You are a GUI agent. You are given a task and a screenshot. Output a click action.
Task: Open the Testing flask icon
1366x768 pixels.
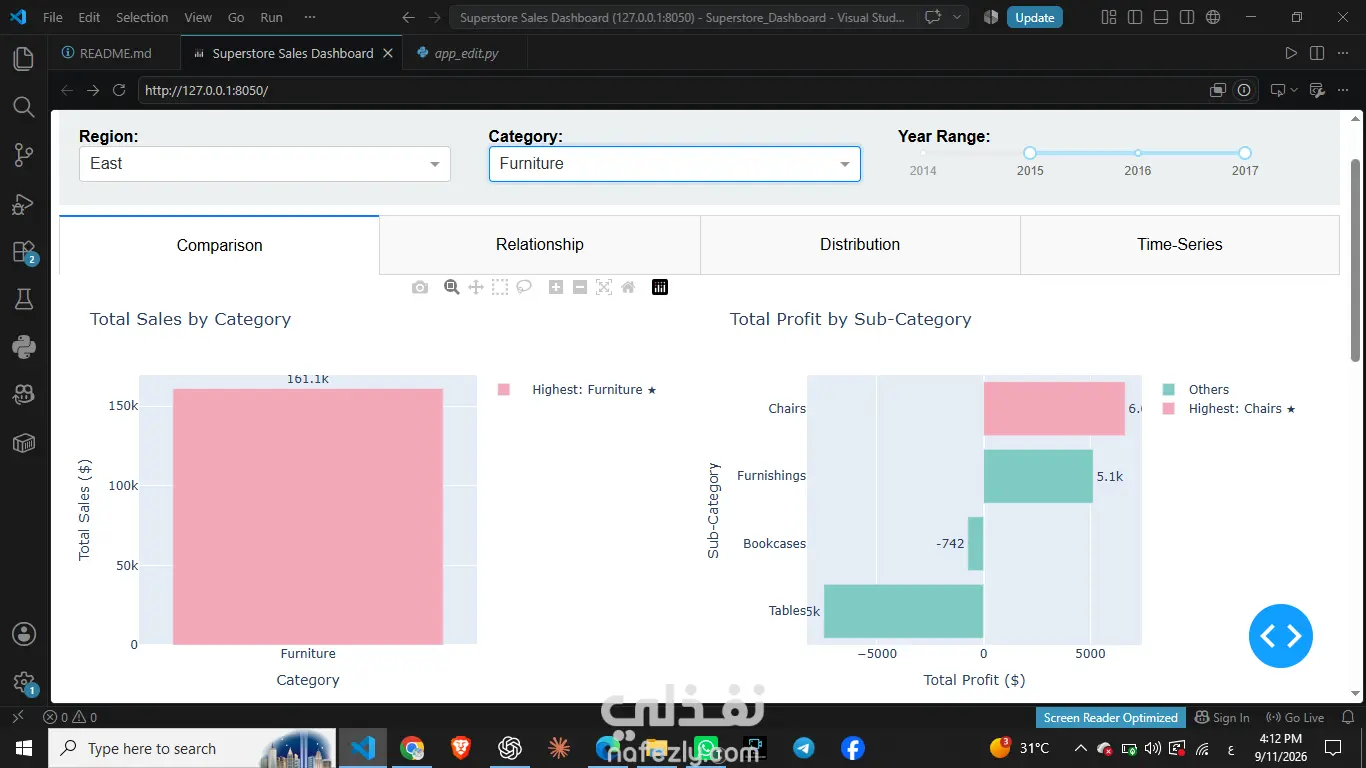tap(24, 299)
